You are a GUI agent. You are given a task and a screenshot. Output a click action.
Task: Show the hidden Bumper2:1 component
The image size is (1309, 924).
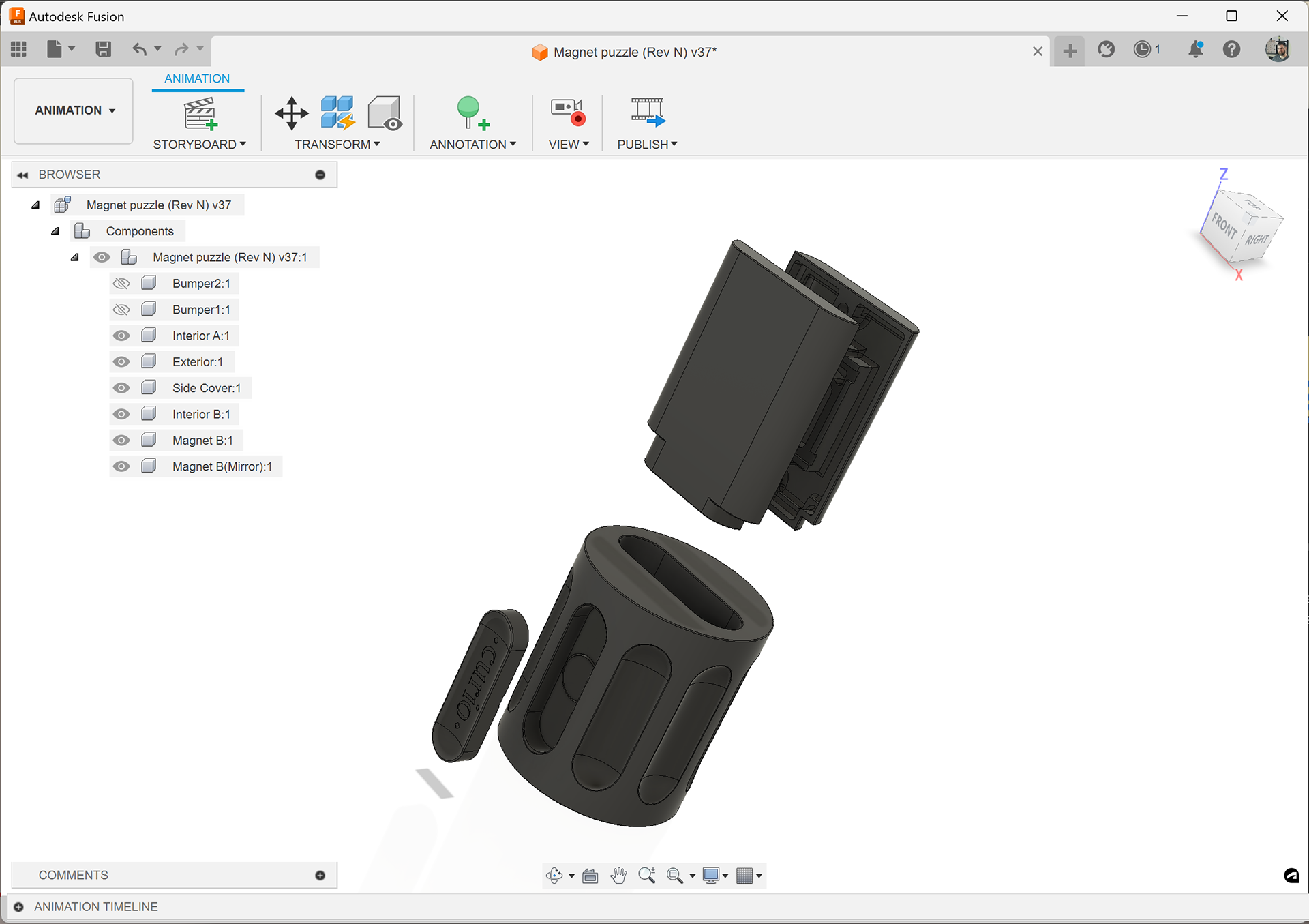coord(121,284)
